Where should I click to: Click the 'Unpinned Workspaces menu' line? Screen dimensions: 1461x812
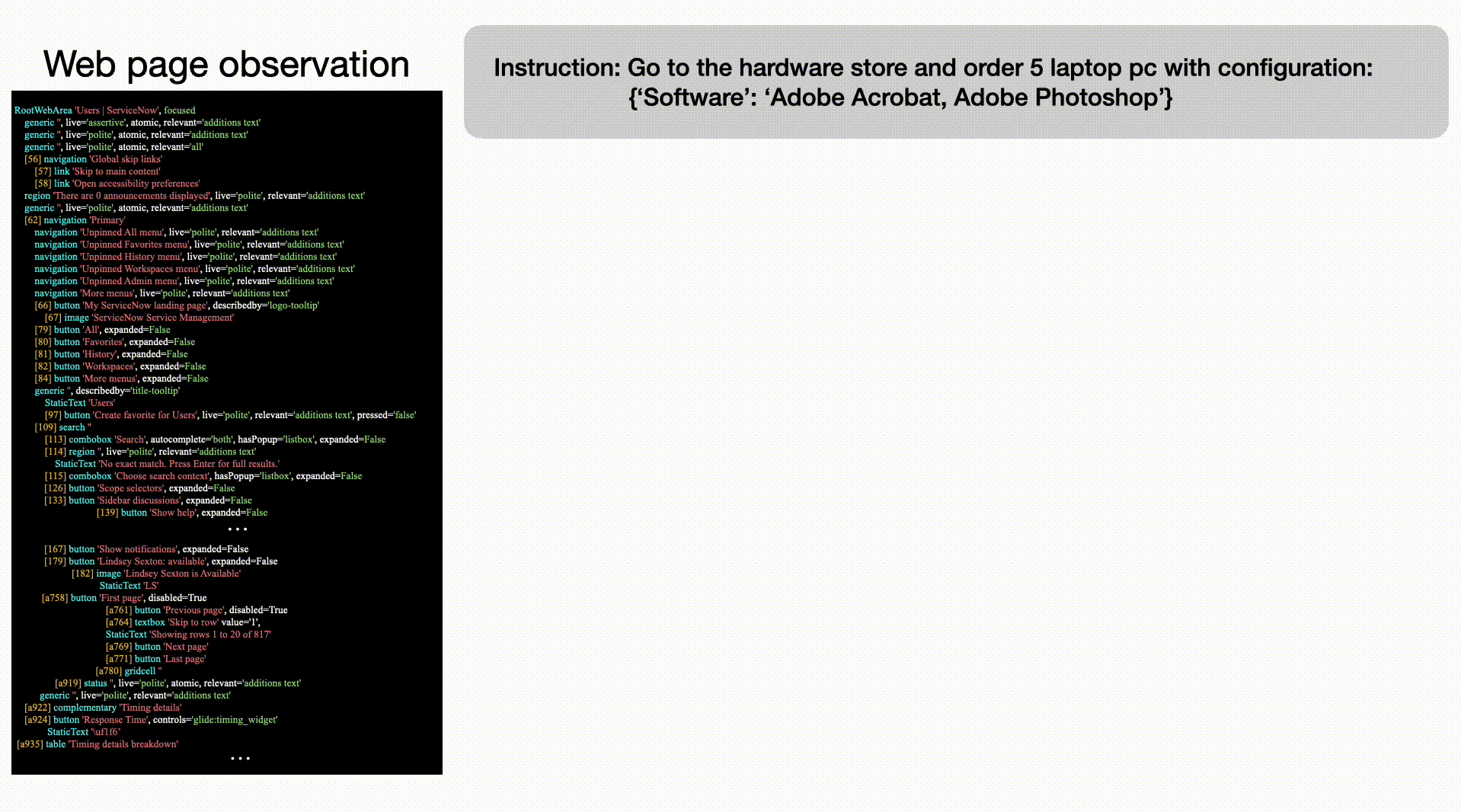[x=194, y=269]
